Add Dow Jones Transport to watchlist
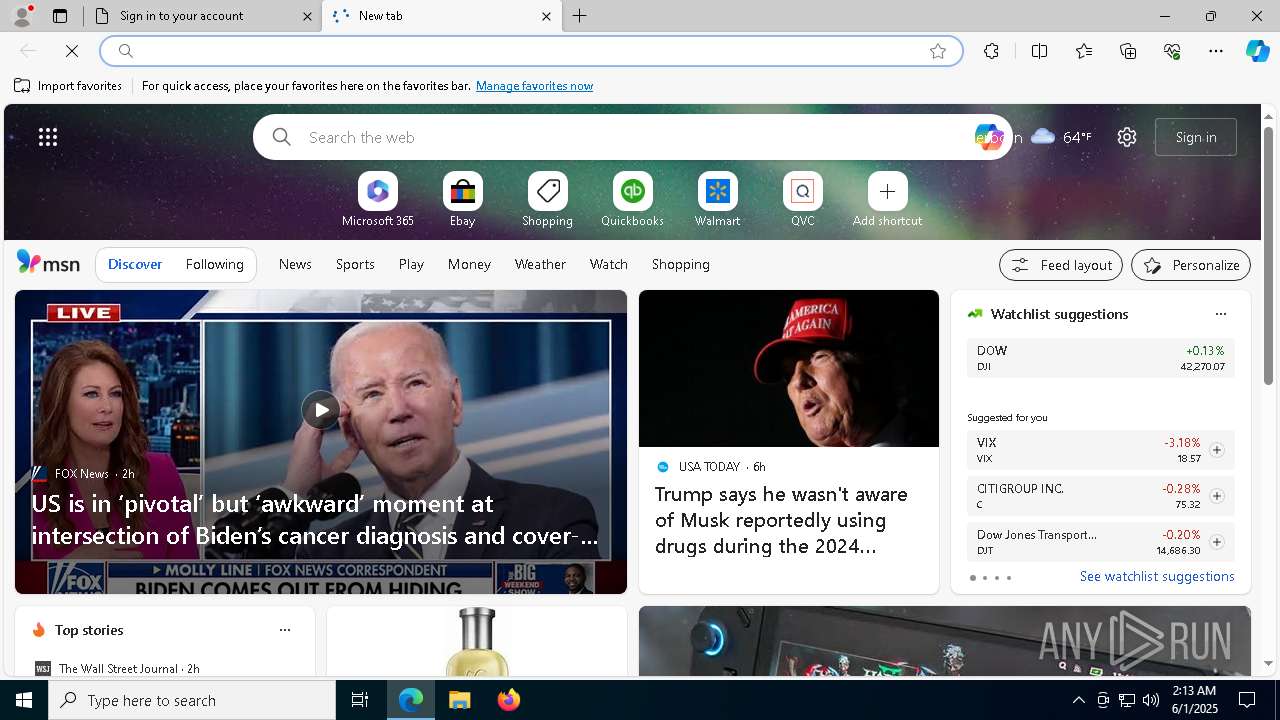 pos(1216,542)
